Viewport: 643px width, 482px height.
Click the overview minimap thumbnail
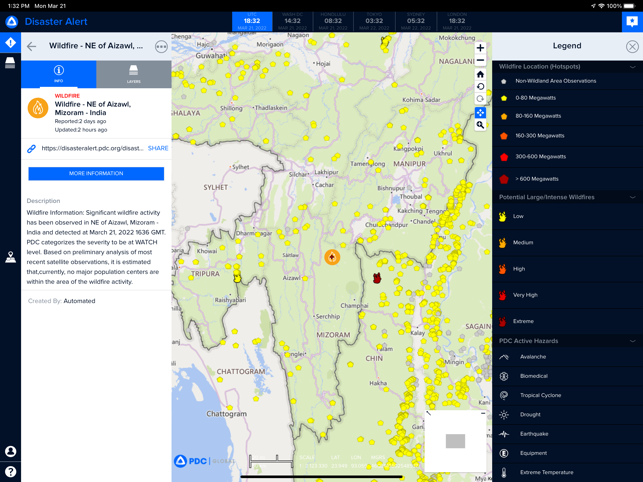[455, 441]
